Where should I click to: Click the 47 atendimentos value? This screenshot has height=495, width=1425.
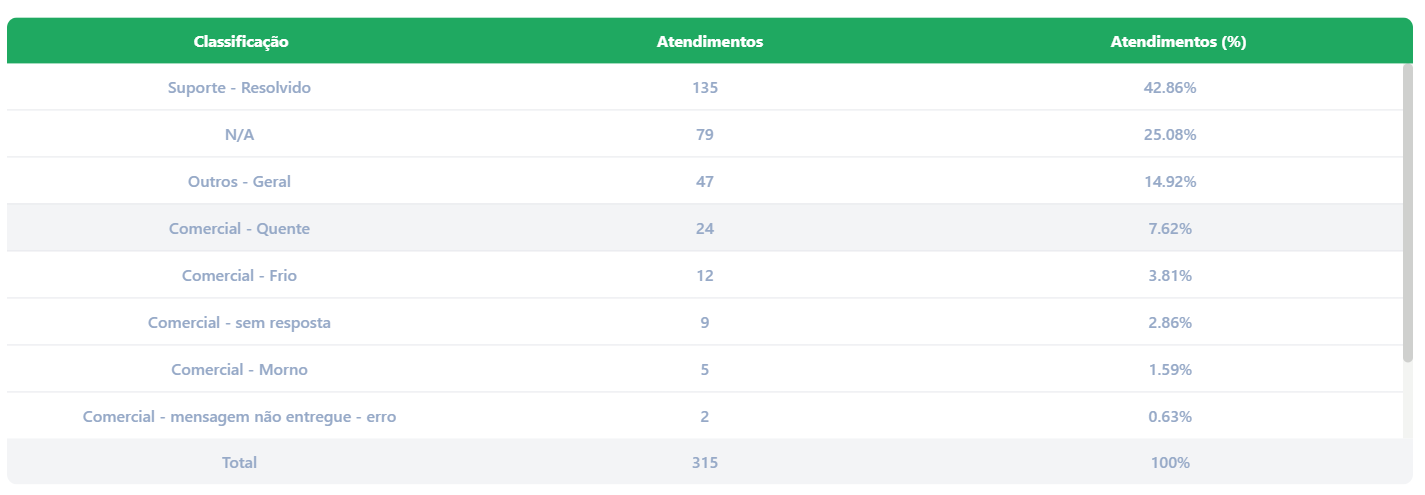[x=705, y=182]
